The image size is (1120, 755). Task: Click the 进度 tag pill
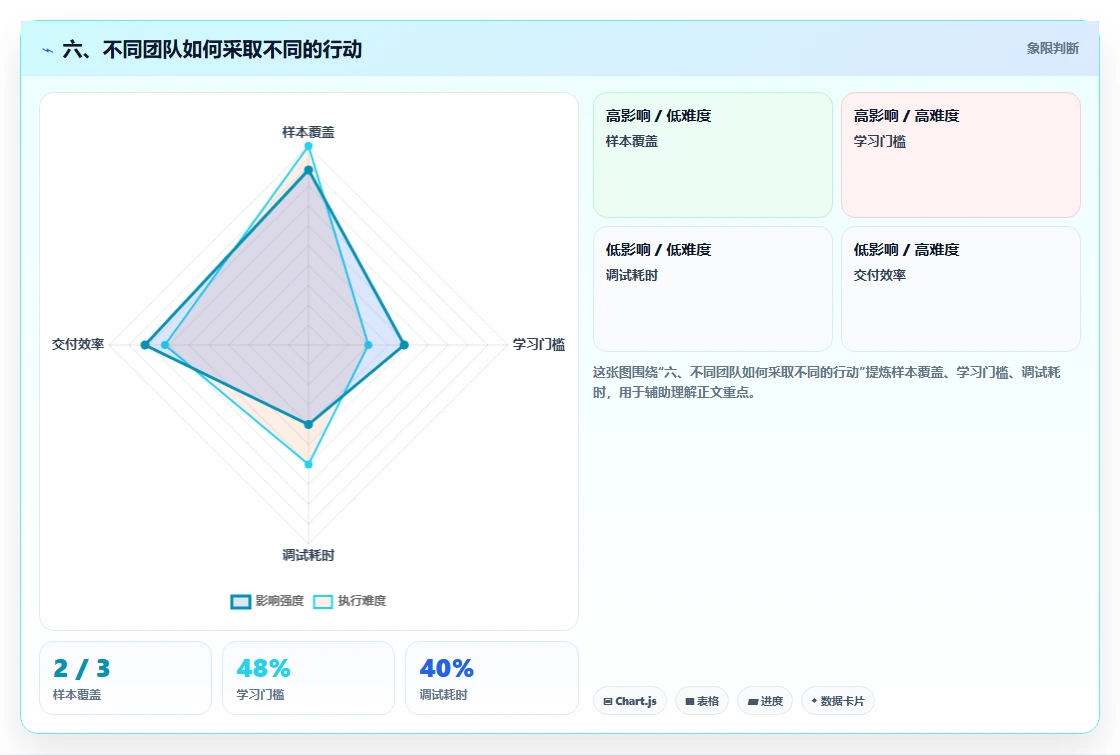(x=765, y=701)
